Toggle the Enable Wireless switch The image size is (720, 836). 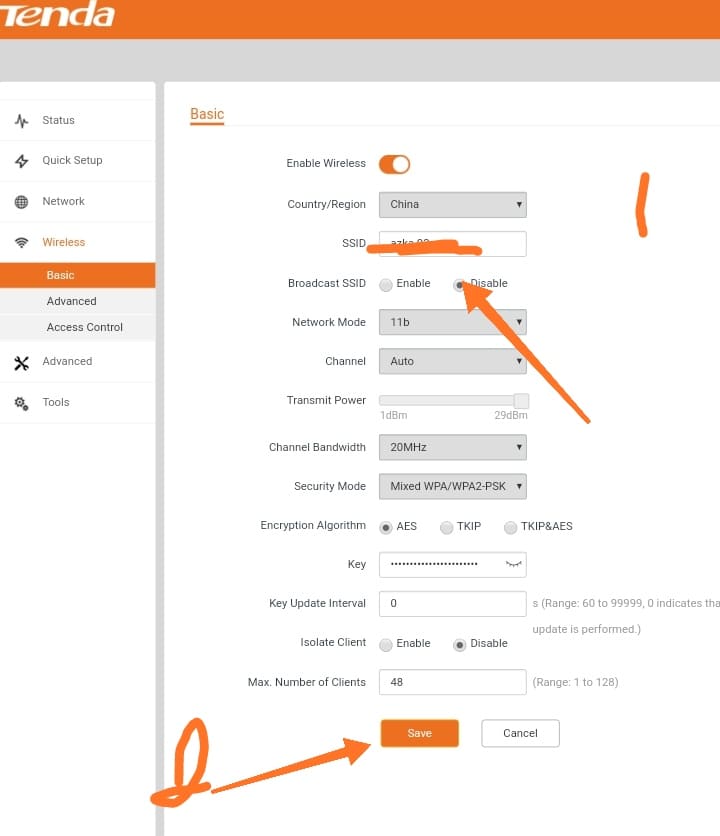[395, 164]
